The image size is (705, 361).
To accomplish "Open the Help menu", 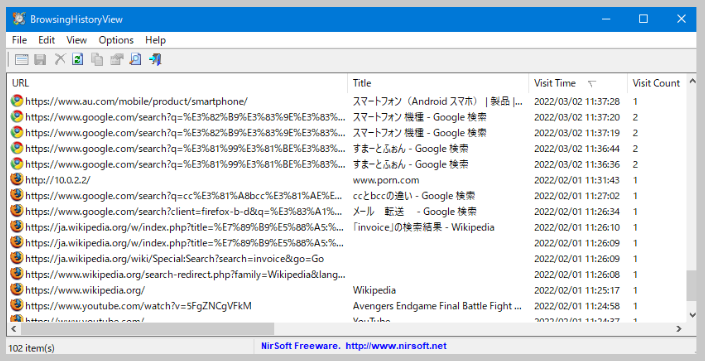I will [x=156, y=40].
